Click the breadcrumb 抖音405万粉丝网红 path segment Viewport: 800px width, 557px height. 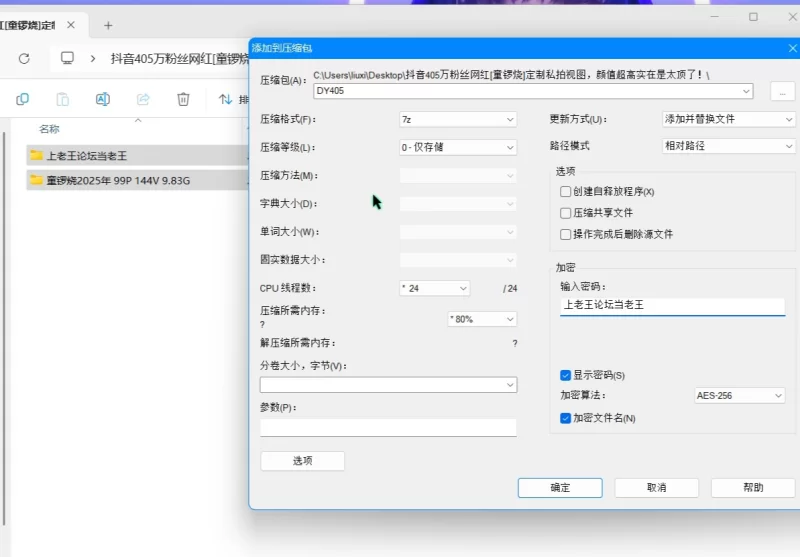180,59
